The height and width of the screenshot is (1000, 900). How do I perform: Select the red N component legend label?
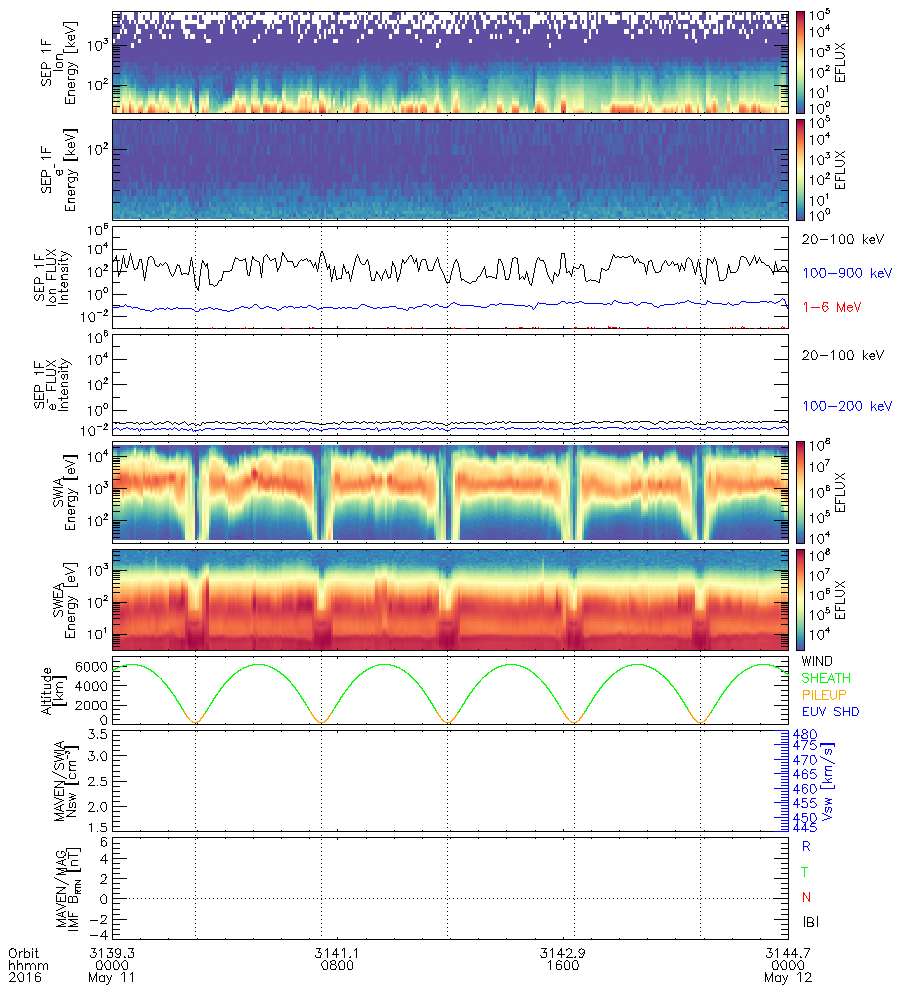pos(807,897)
